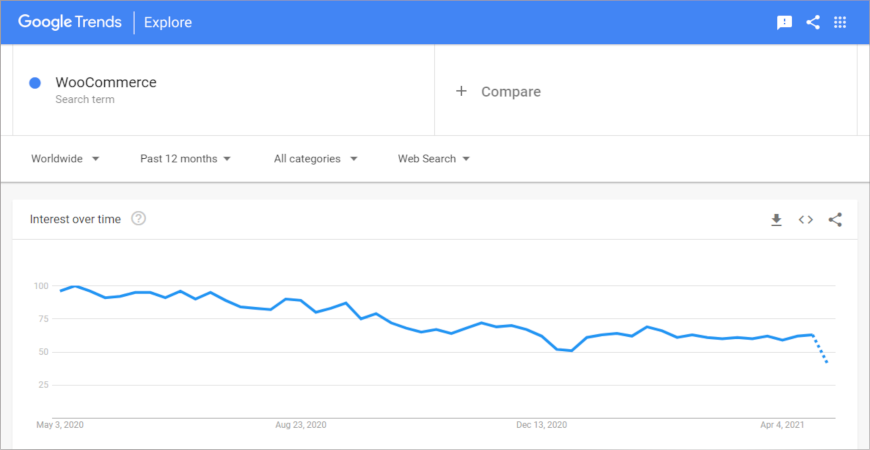The height and width of the screenshot is (450, 870).
Task: Click the plus icon beside Compare
Action: (461, 91)
